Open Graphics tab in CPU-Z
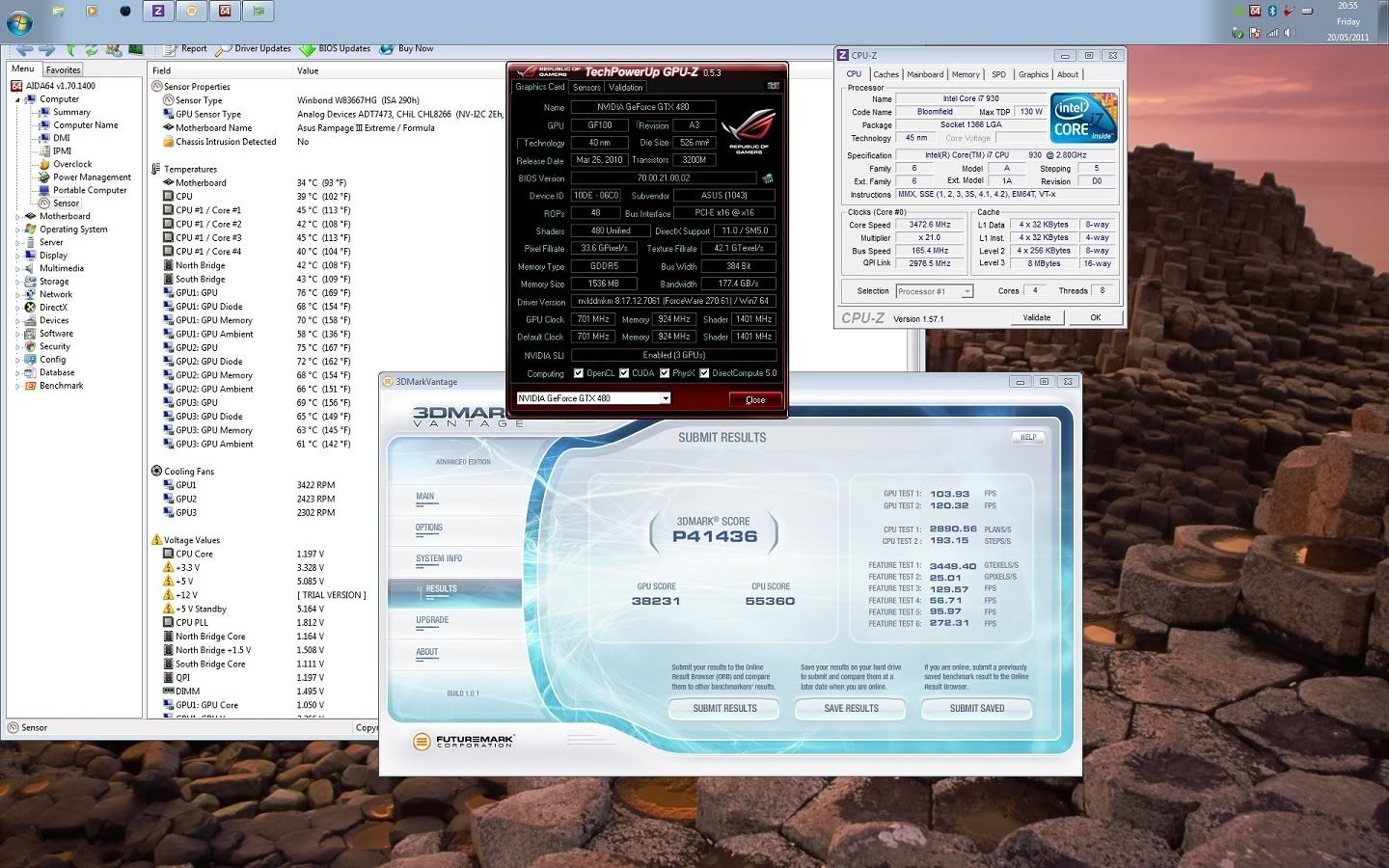The height and width of the screenshot is (868, 1389). pos(1034,74)
